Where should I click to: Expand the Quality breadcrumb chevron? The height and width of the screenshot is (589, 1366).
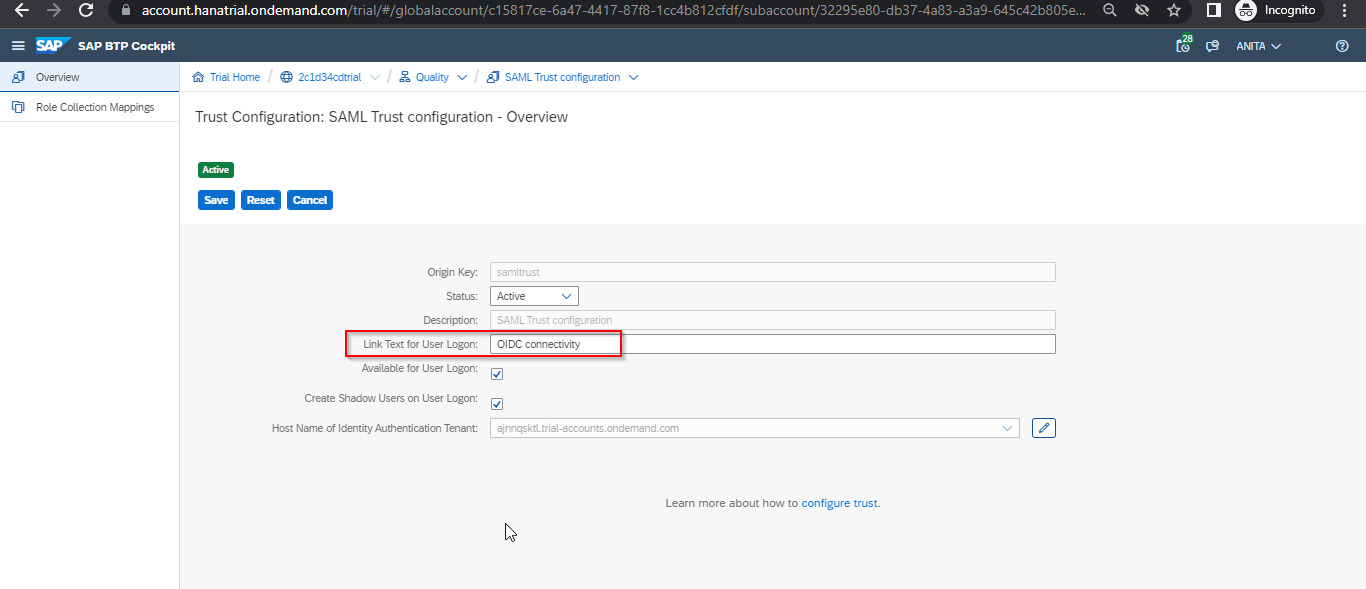coord(462,76)
